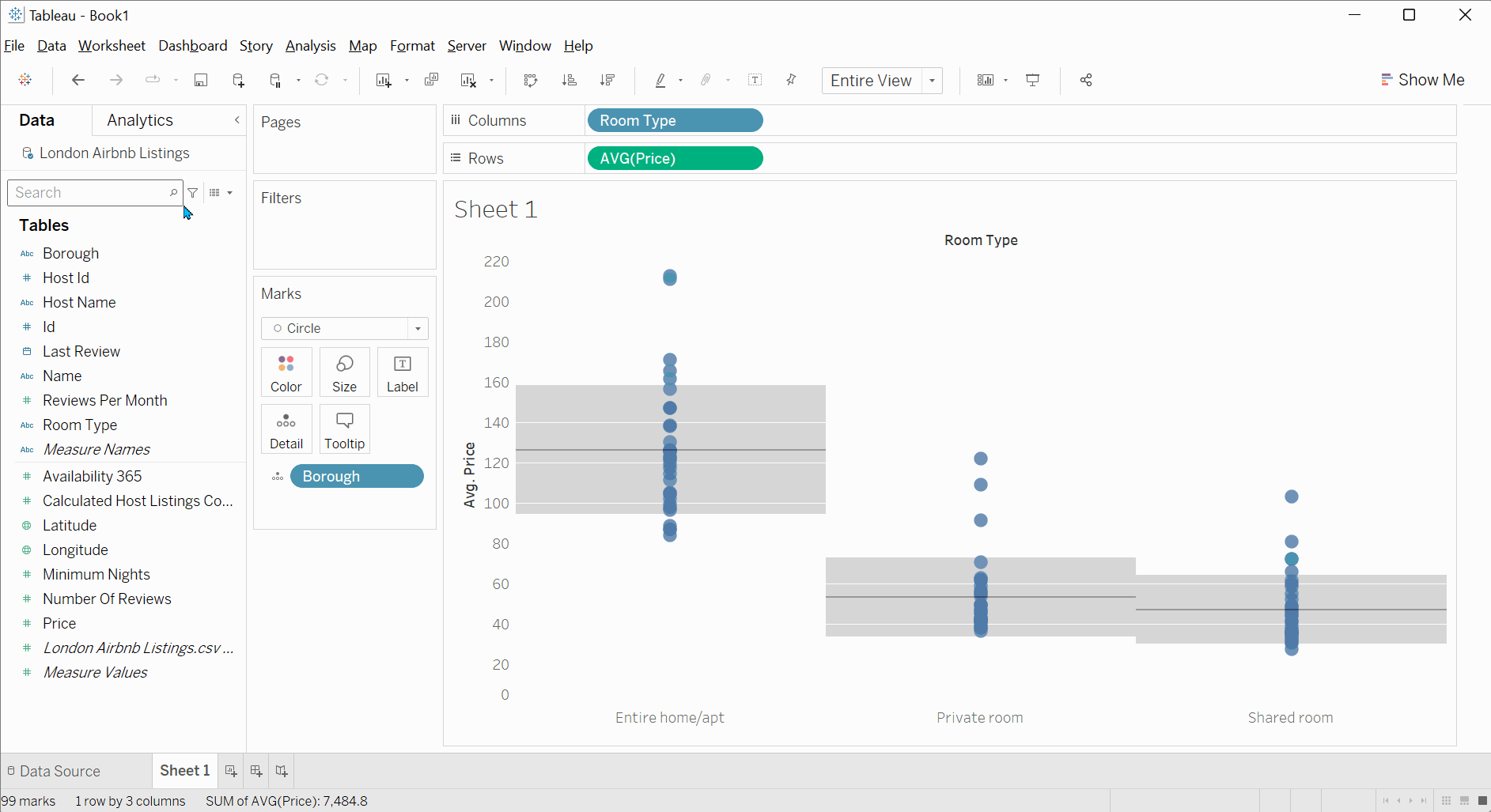Image resolution: width=1491 pixels, height=812 pixels.
Task: Click the refresh data source icon
Action: pos(321,80)
